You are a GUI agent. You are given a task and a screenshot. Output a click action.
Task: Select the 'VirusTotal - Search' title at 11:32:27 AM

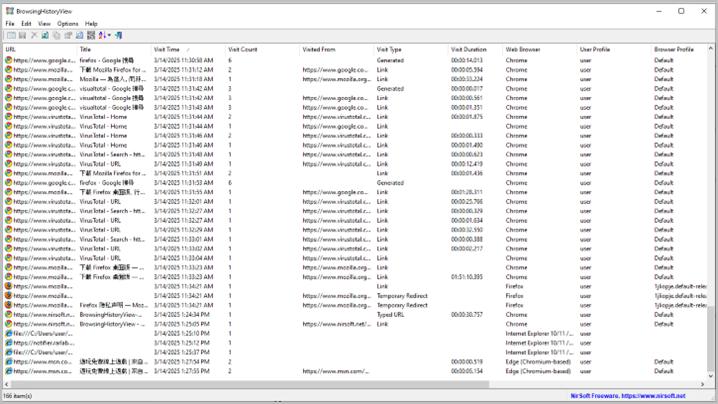pyautogui.click(x=112, y=211)
